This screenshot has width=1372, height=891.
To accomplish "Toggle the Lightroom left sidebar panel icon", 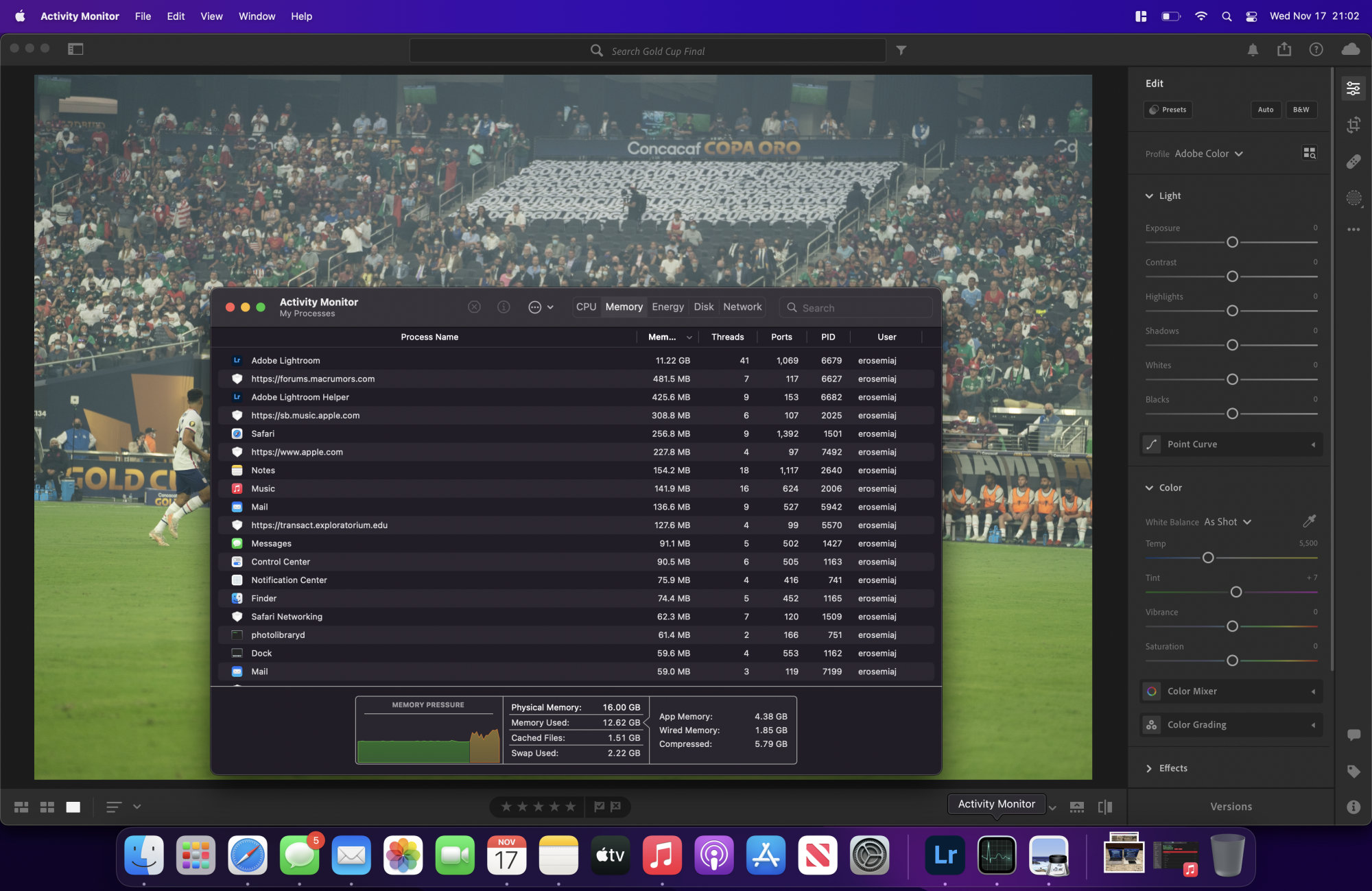I will point(75,49).
